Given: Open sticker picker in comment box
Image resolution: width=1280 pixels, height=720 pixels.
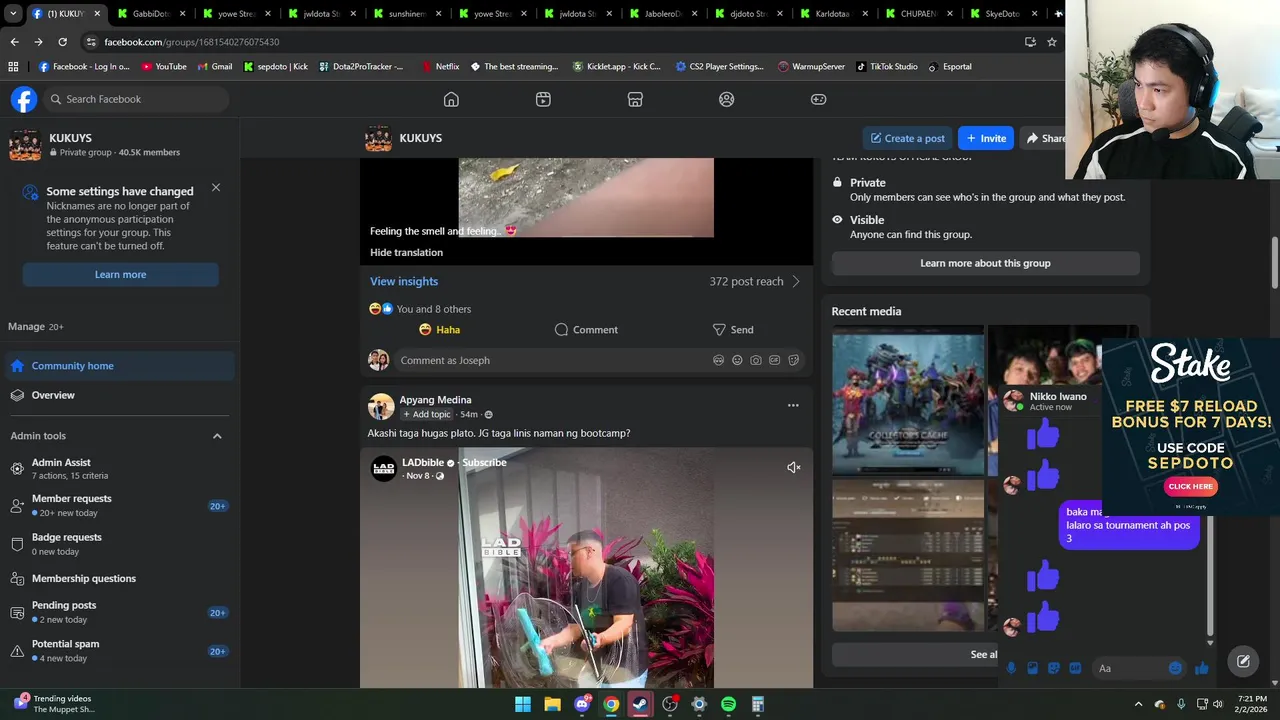Looking at the screenshot, I should click(793, 360).
